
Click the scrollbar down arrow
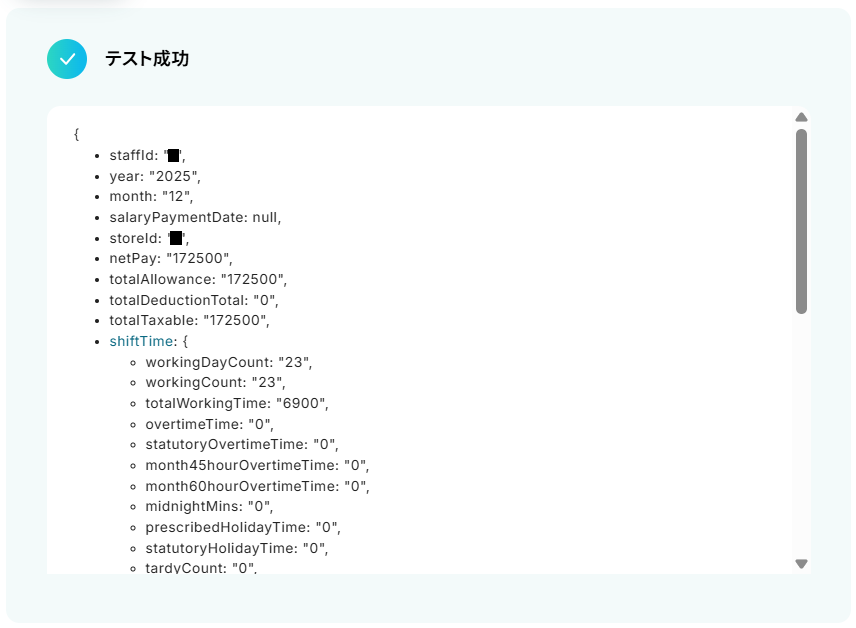click(801, 564)
